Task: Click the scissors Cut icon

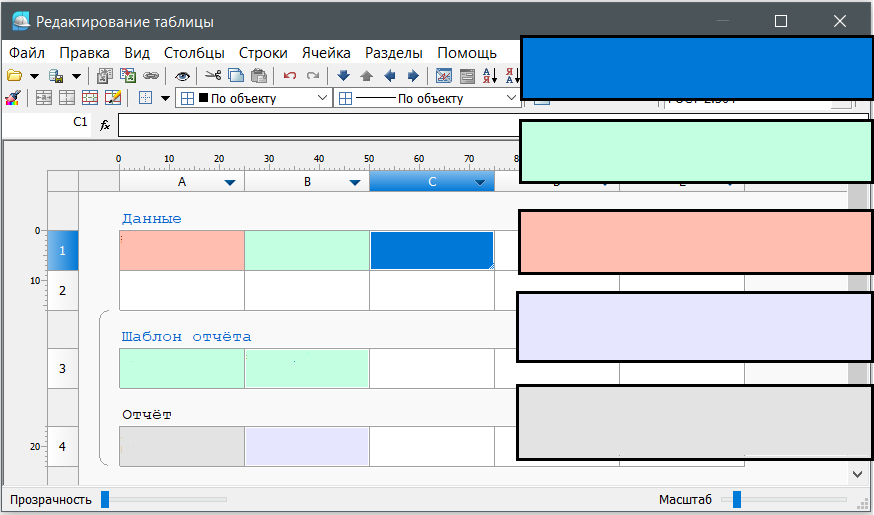Action: click(212, 75)
